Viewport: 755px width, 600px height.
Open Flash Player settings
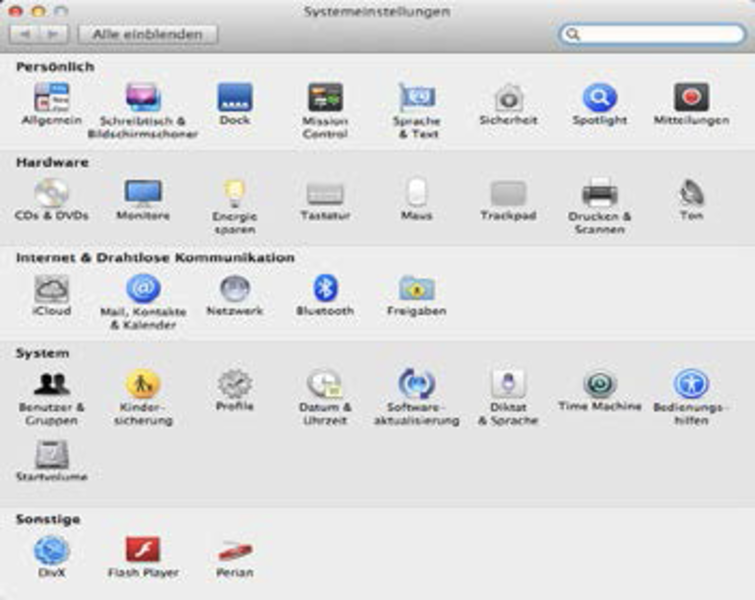click(x=143, y=556)
